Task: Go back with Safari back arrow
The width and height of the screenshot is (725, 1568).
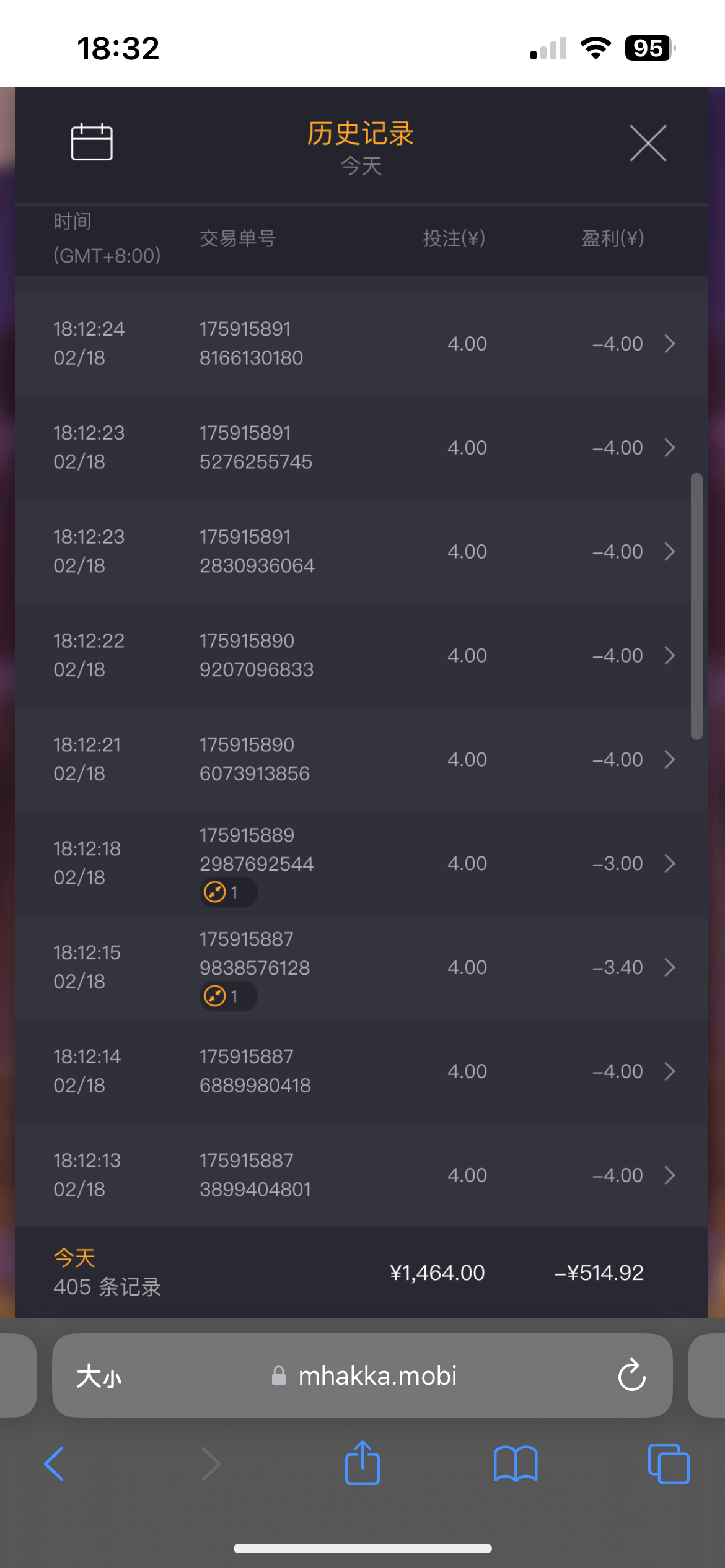Action: pyautogui.click(x=55, y=1464)
